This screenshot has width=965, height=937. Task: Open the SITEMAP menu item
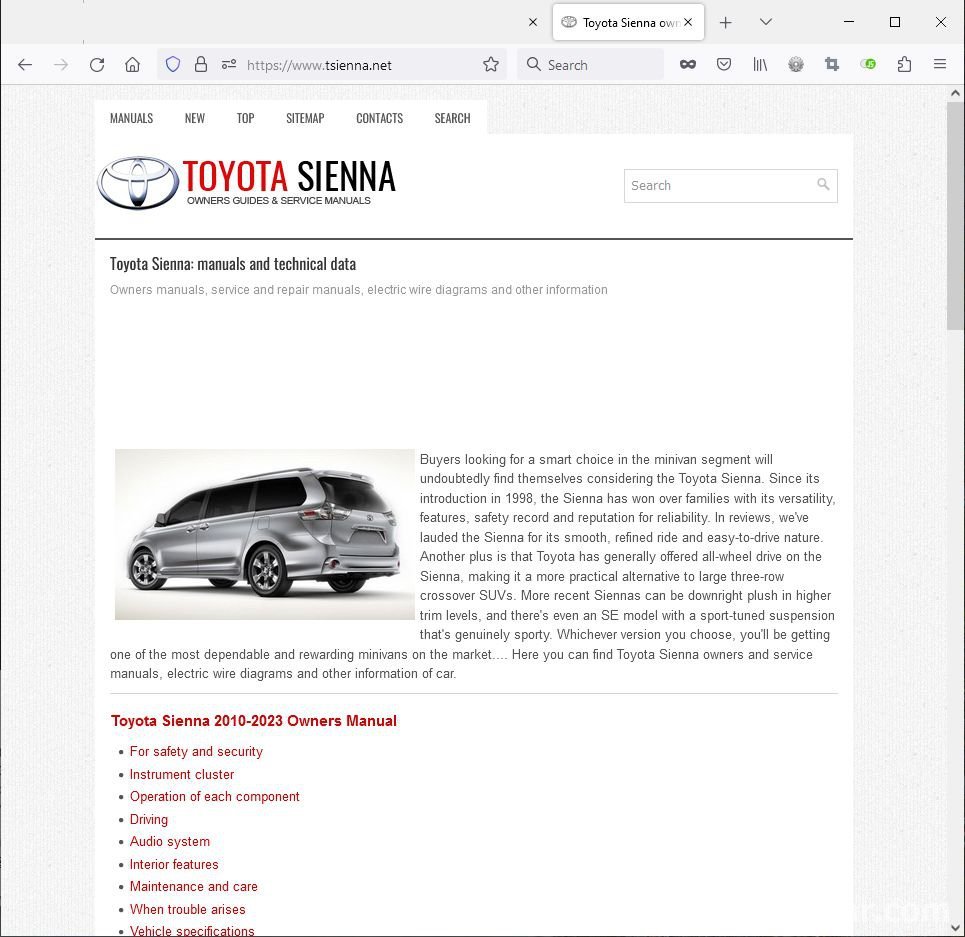[305, 118]
